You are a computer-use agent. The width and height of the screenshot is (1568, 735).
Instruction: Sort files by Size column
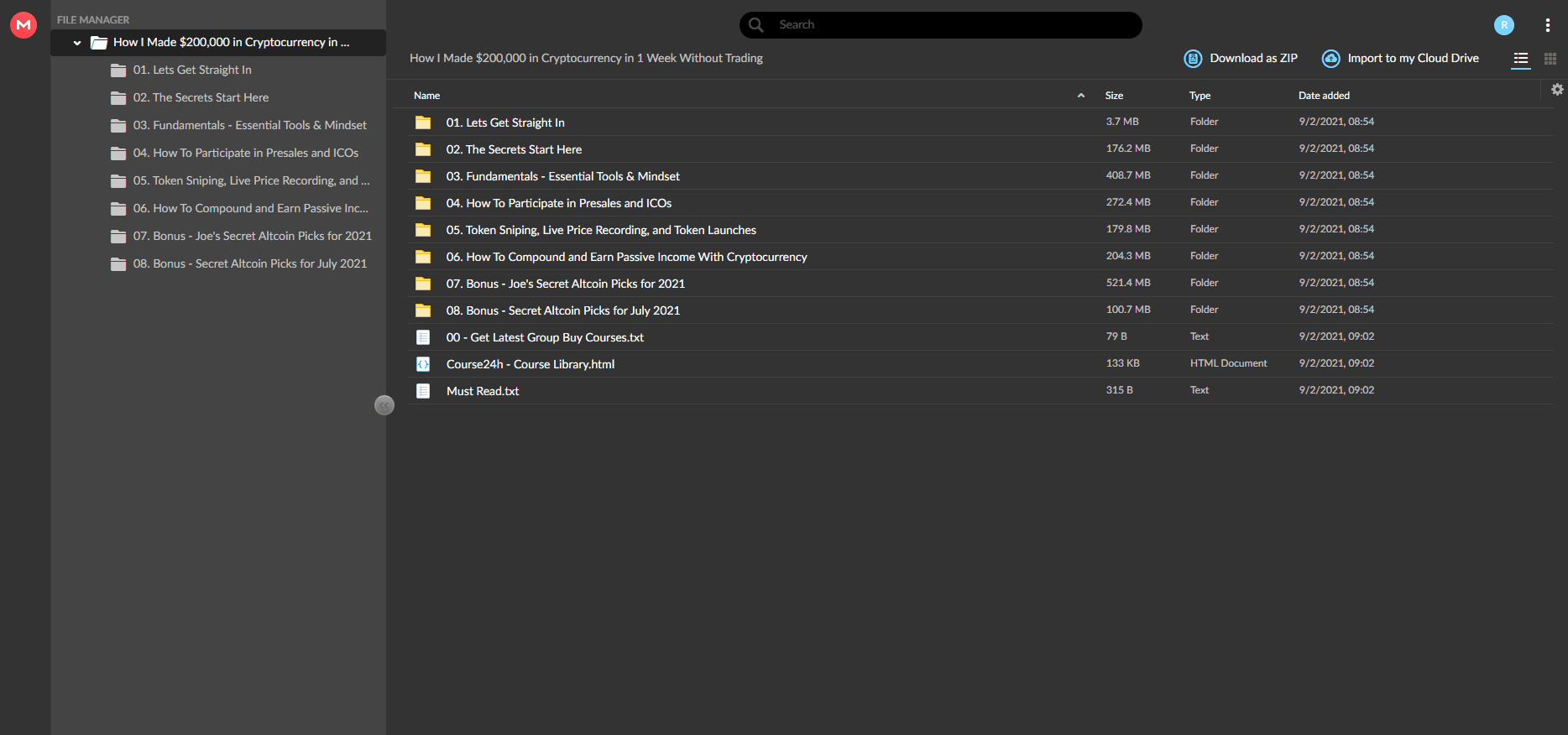tap(1114, 96)
